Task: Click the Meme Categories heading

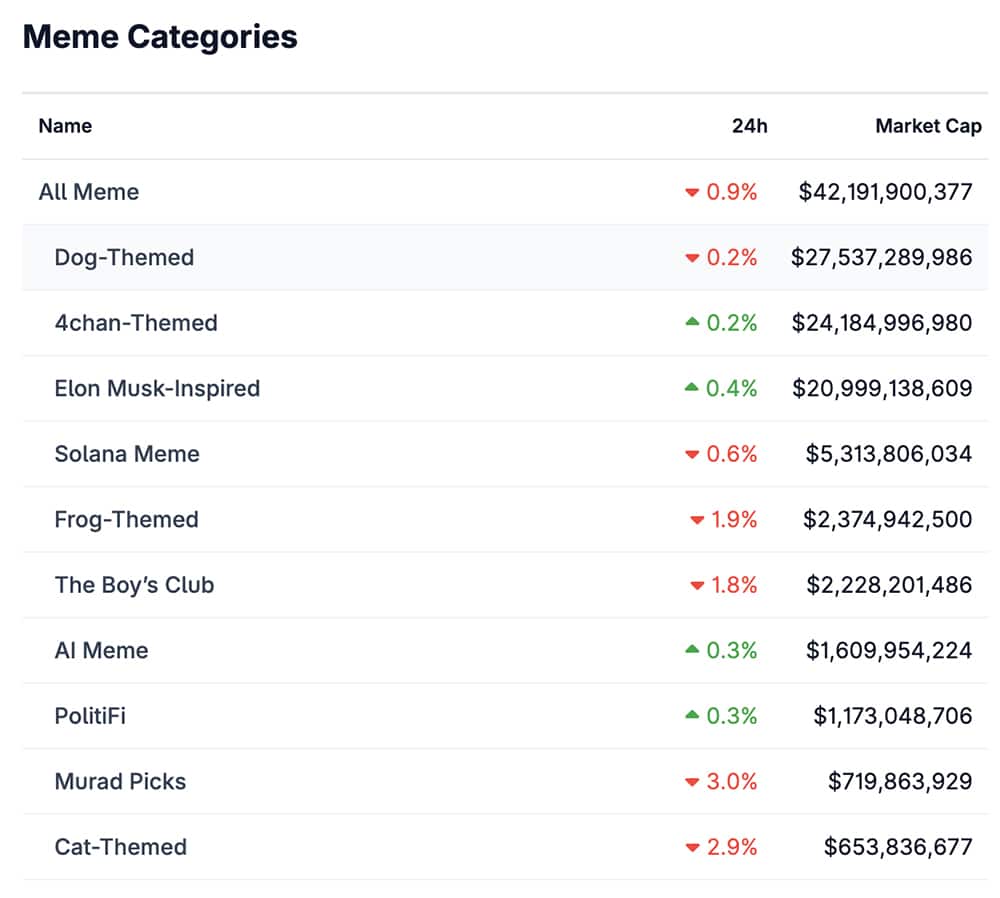Action: pos(160,37)
